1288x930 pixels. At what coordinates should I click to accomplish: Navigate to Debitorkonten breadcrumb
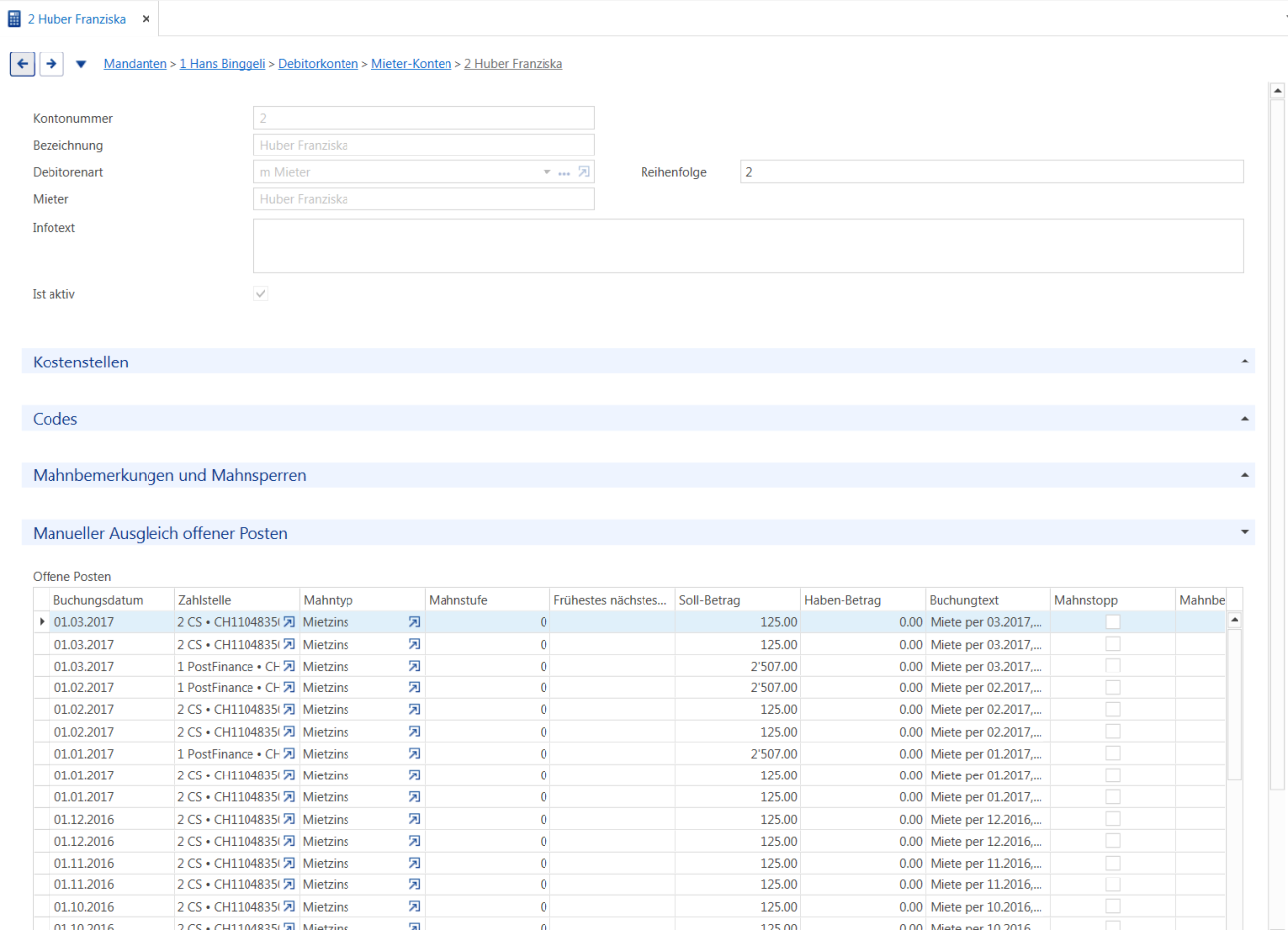pos(318,64)
